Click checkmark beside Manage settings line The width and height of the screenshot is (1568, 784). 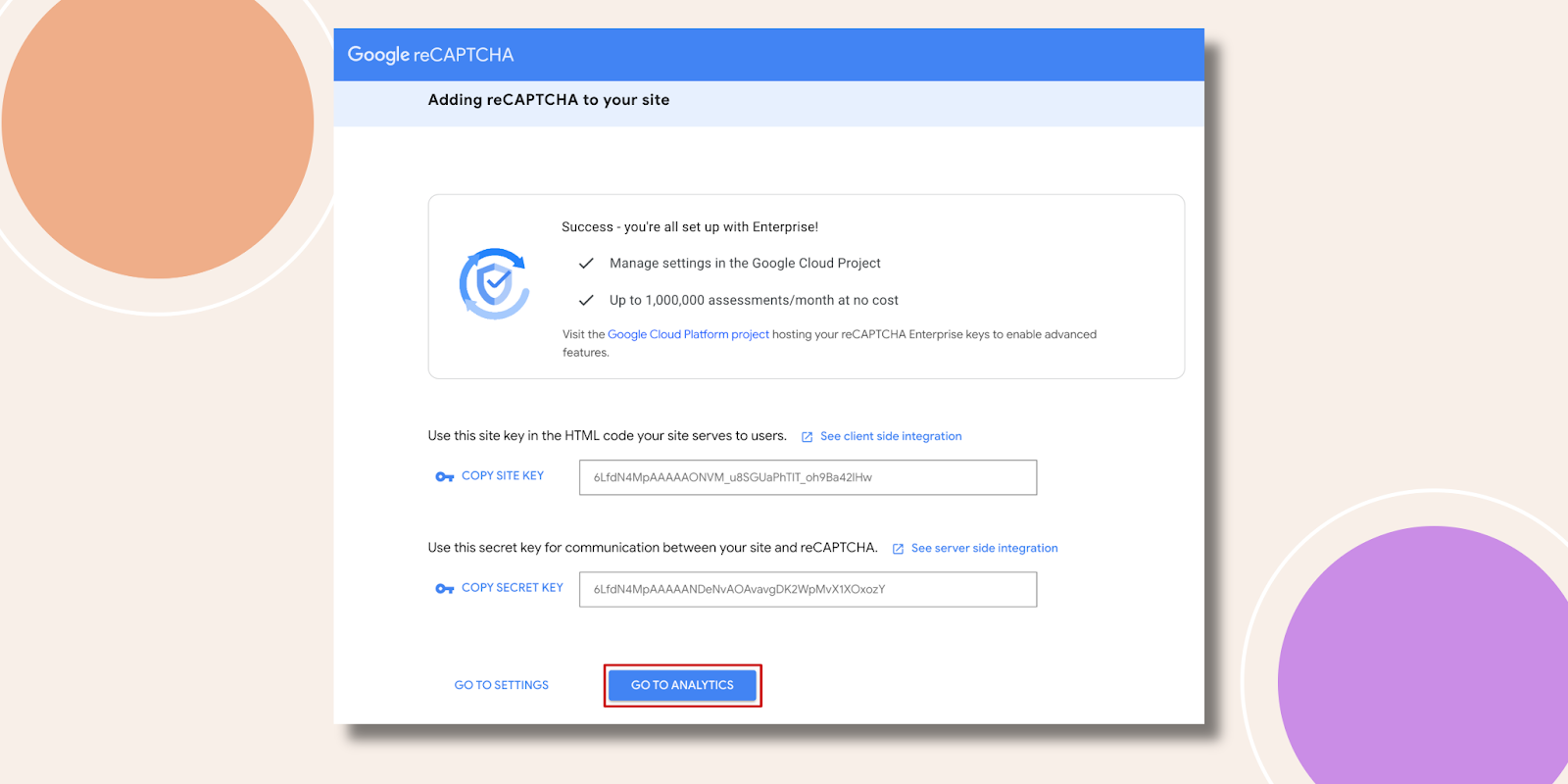click(x=586, y=264)
